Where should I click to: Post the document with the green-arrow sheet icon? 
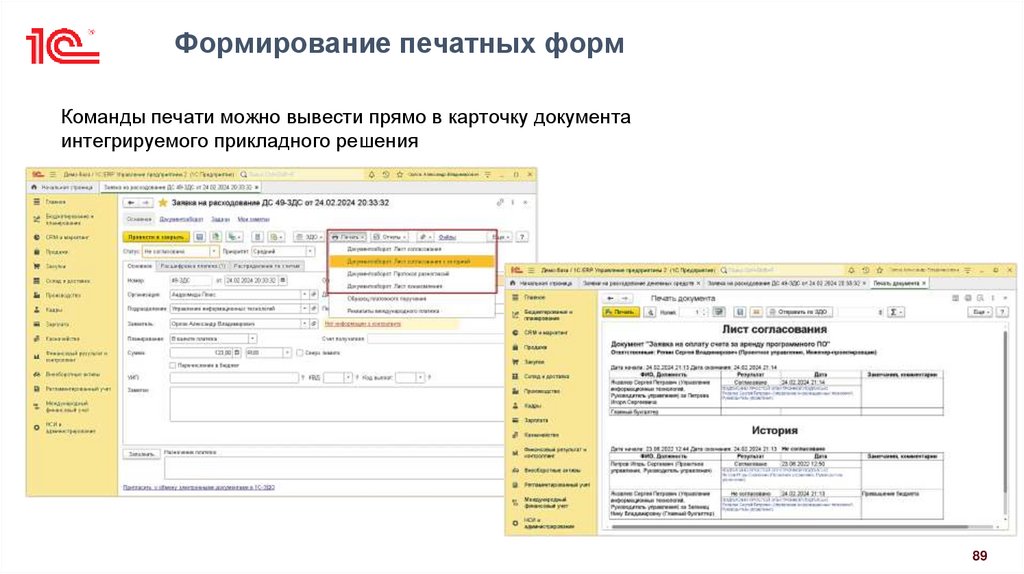(x=216, y=237)
